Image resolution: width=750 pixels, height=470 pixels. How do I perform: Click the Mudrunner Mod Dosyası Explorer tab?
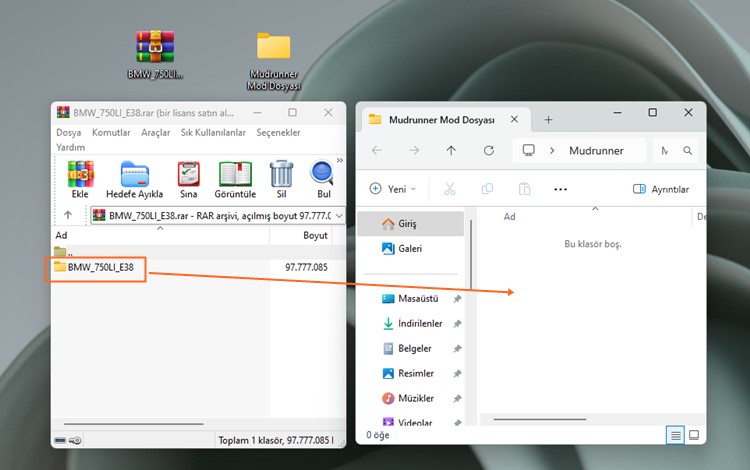(441, 120)
